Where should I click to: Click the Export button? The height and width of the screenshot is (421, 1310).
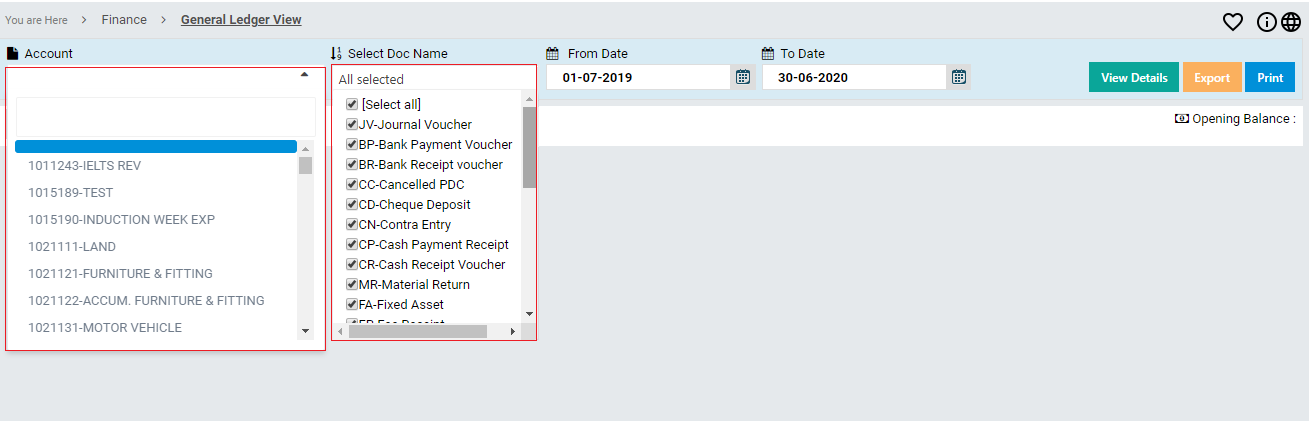(1212, 78)
